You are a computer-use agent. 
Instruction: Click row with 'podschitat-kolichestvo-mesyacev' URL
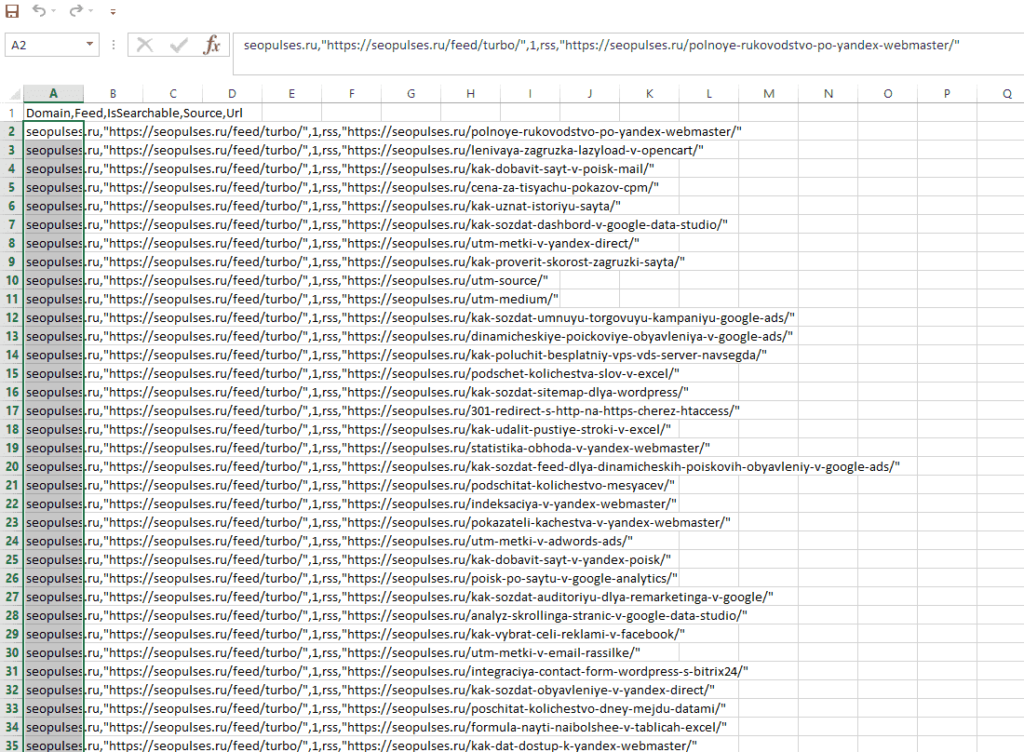pos(350,485)
